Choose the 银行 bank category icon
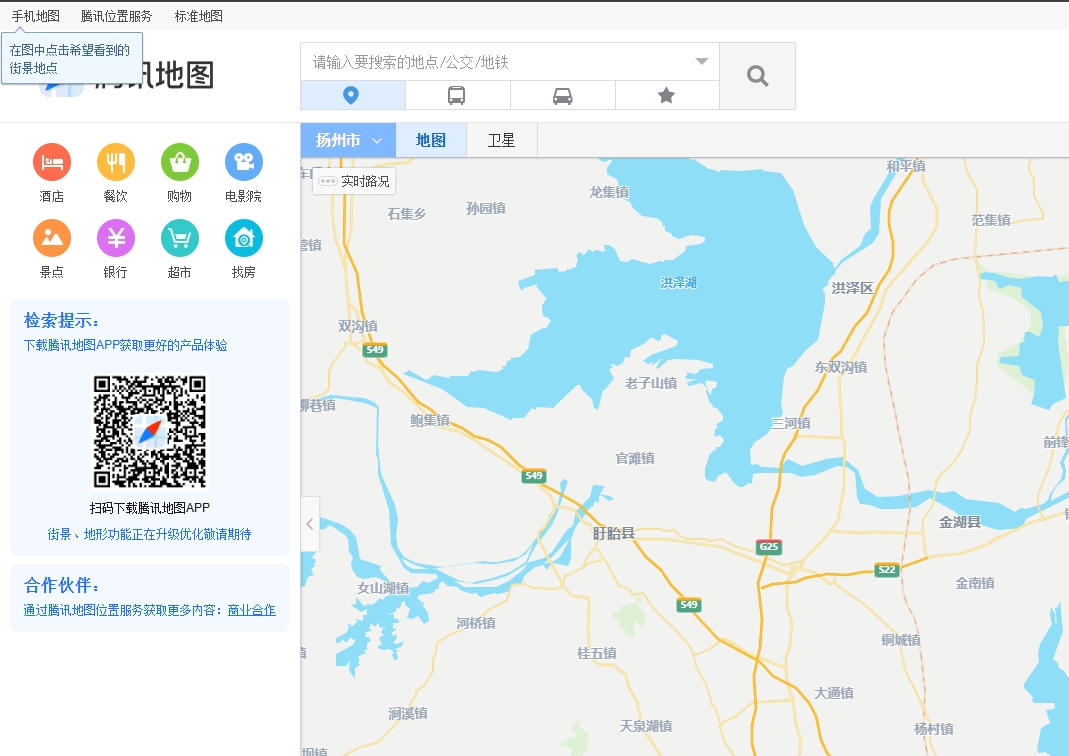Screen dimensions: 1069x756 pyautogui.click(x=116, y=238)
